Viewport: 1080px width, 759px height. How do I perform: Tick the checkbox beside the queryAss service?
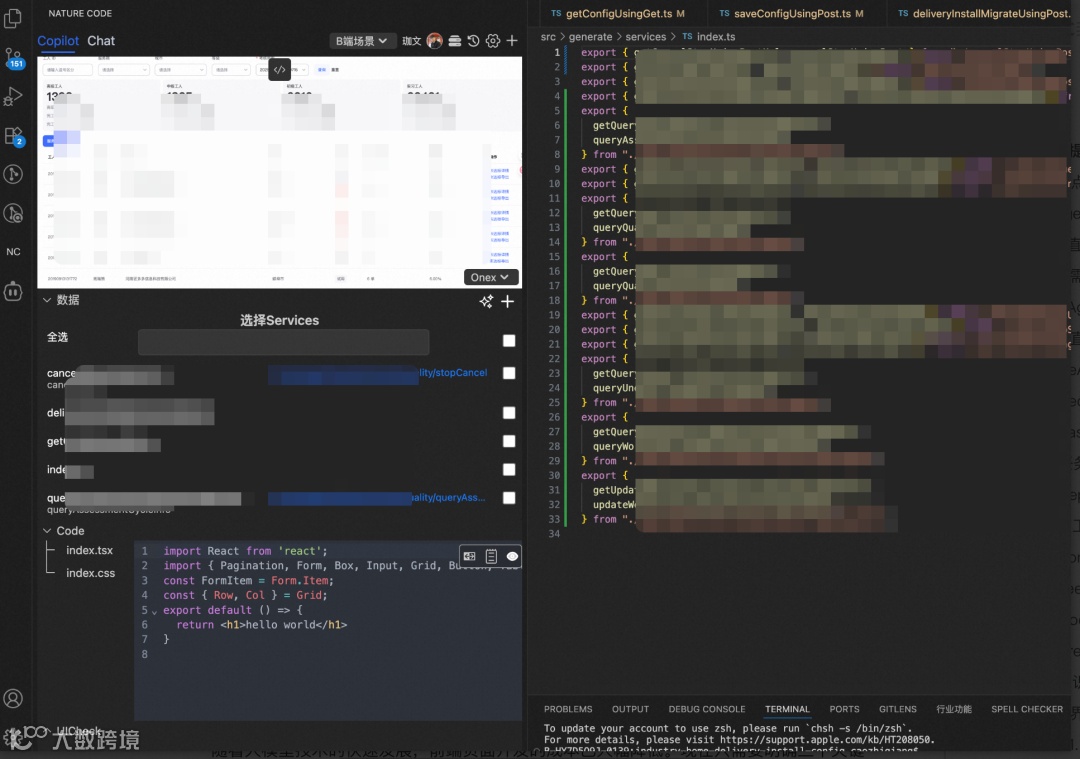point(509,497)
